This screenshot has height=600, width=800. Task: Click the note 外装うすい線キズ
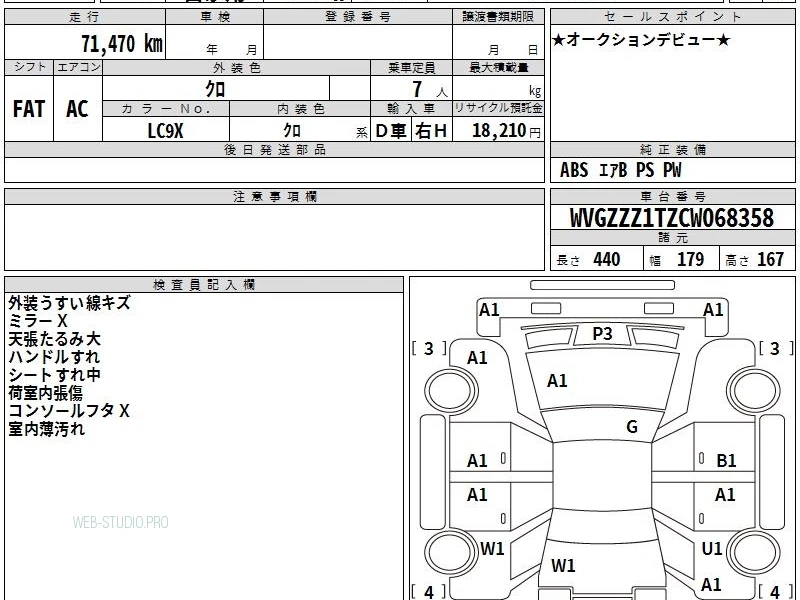(69, 303)
